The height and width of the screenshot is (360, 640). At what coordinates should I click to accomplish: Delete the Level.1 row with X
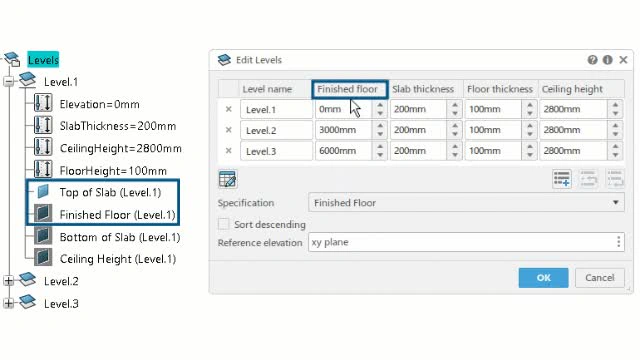click(x=229, y=109)
